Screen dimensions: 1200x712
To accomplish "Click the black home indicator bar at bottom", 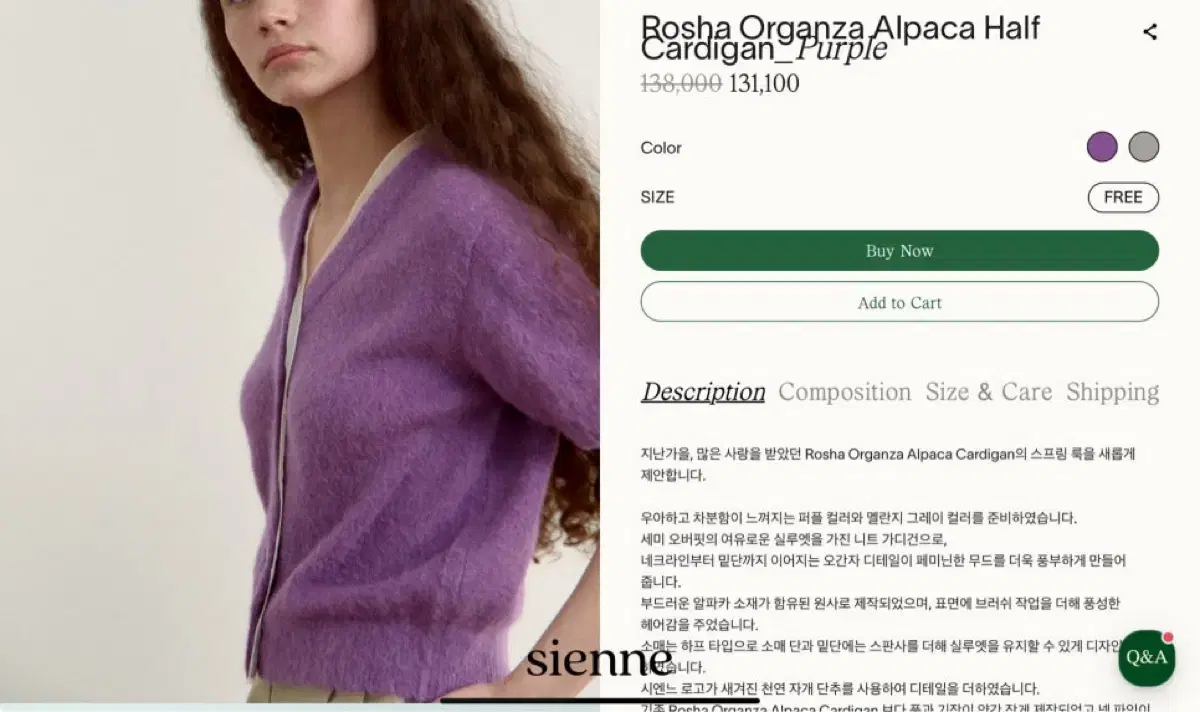I will point(600,700).
